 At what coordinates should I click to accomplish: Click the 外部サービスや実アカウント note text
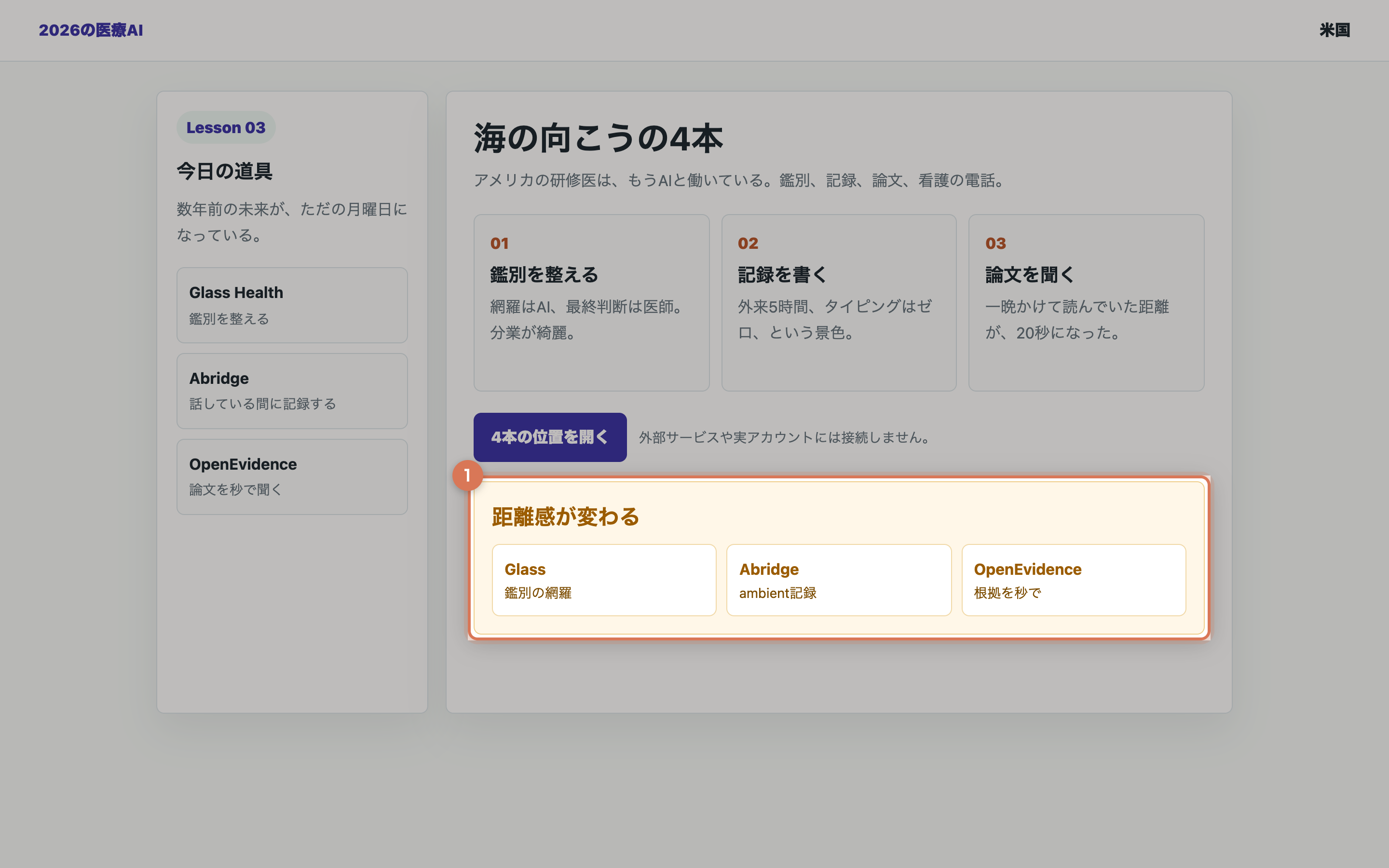786,437
